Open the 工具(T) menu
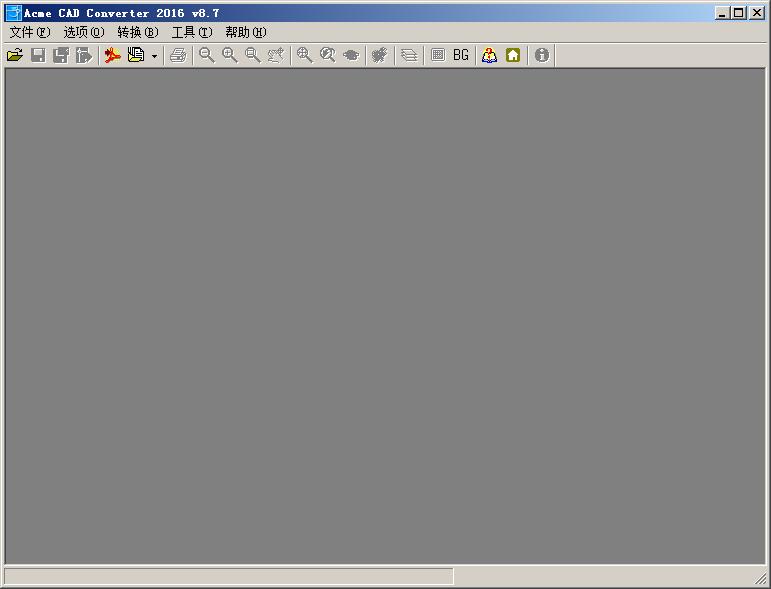The width and height of the screenshot is (771, 589). (x=192, y=32)
